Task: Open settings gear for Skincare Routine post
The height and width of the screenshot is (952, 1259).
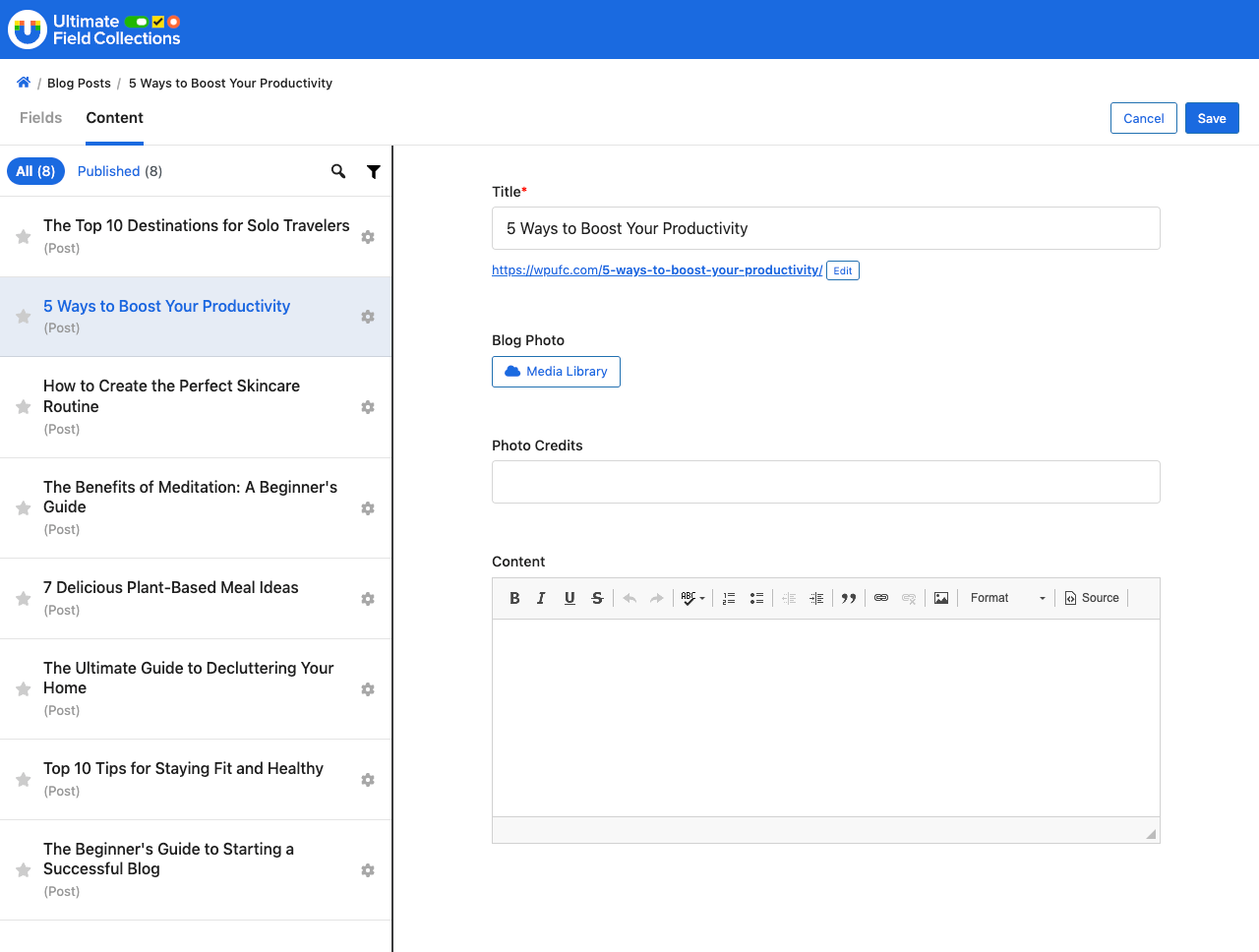Action: pos(368,407)
